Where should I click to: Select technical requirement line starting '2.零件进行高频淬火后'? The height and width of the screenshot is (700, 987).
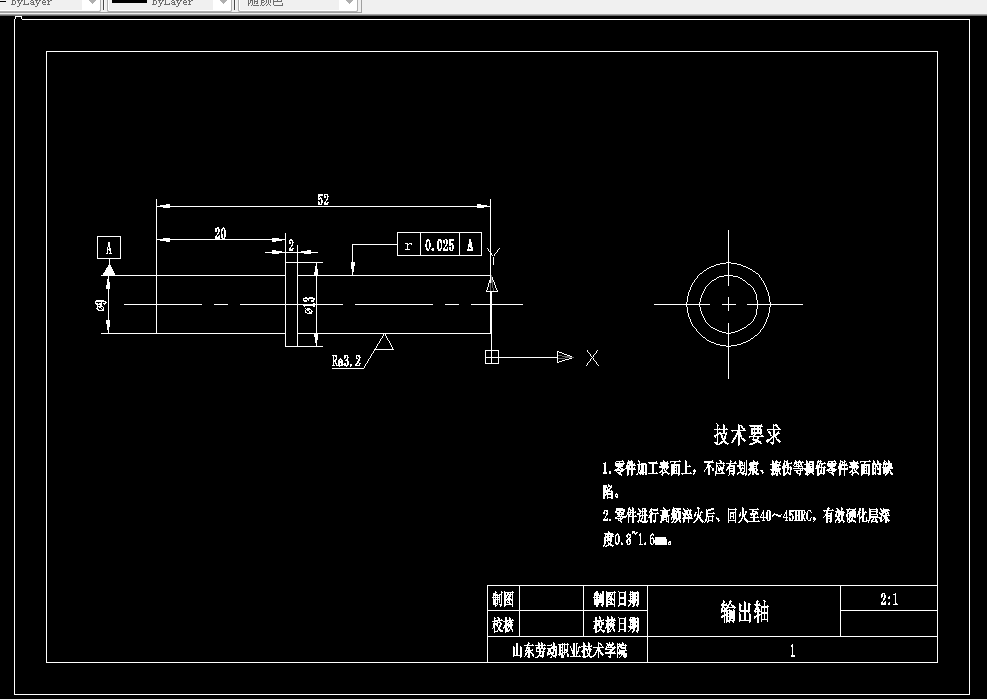pyautogui.click(x=746, y=516)
